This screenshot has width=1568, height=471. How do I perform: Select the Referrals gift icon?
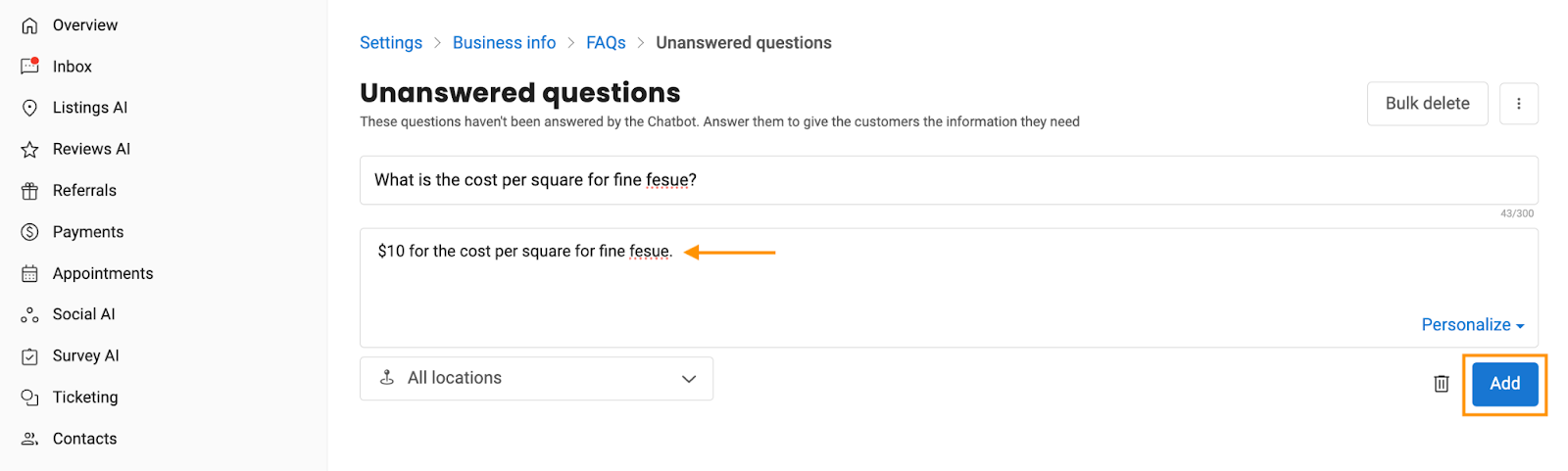(30, 191)
